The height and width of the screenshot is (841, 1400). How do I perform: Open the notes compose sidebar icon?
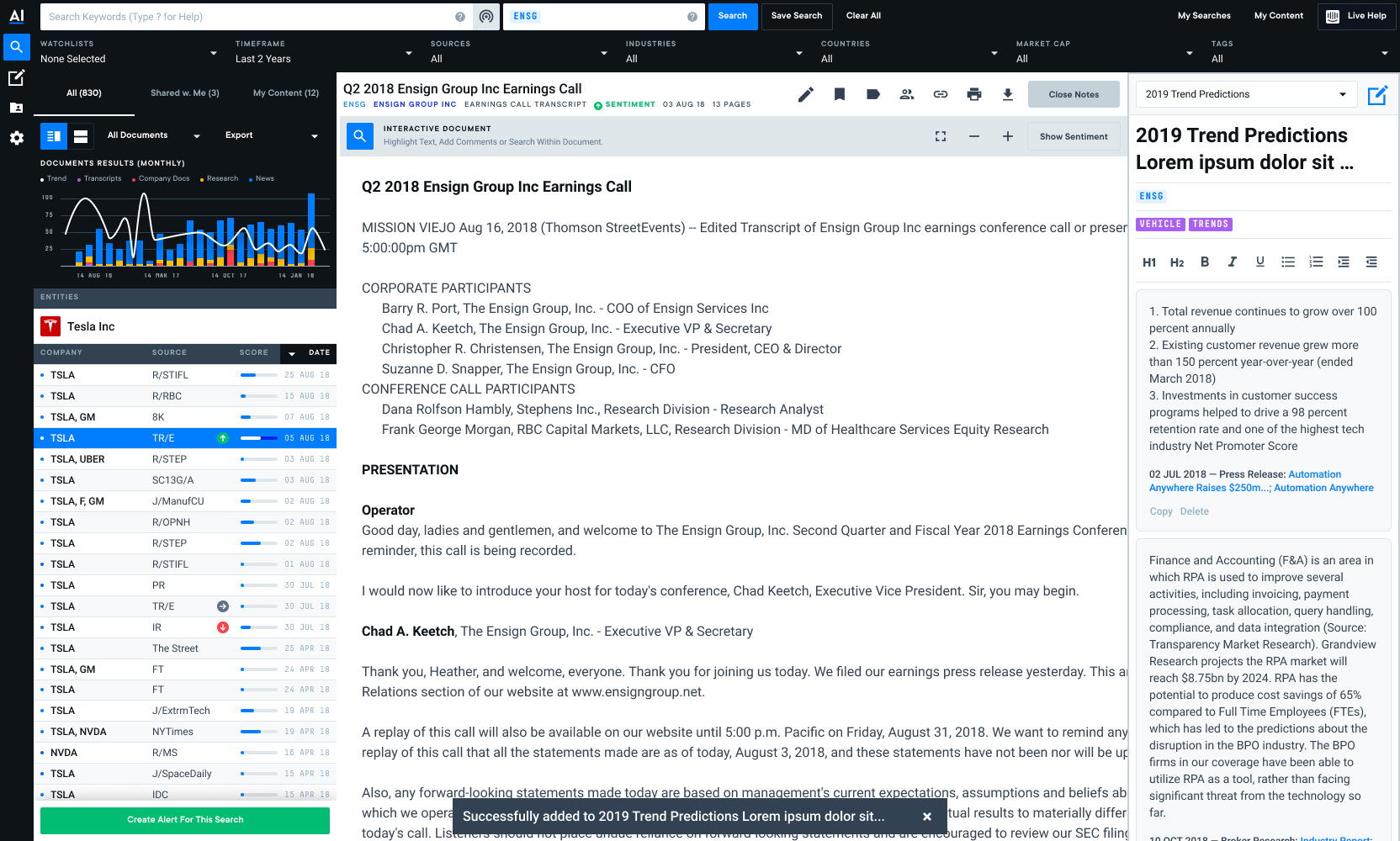[17, 78]
